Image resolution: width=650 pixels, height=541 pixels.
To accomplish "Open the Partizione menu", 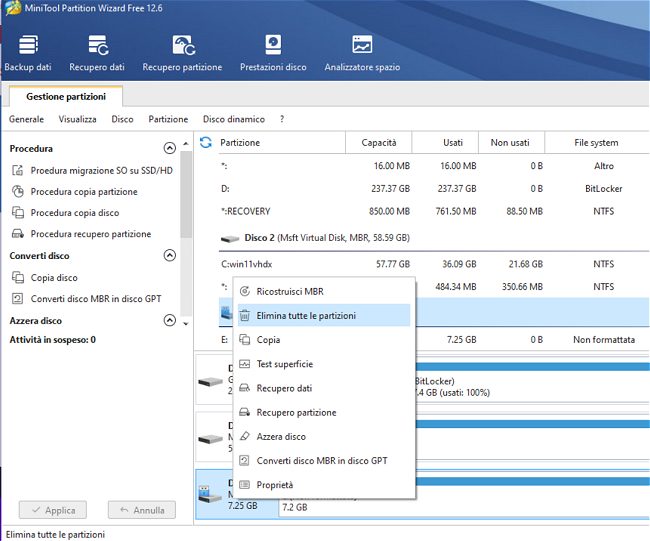I will (168, 119).
